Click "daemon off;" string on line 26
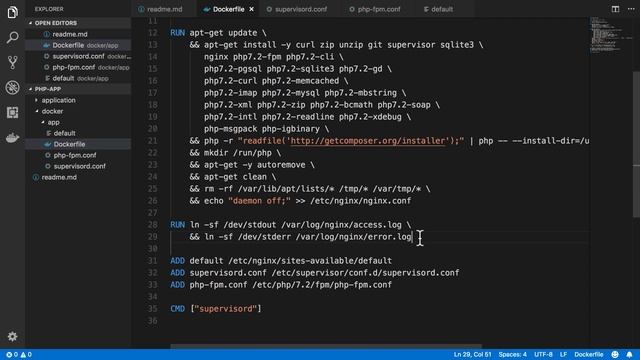 pos(260,201)
